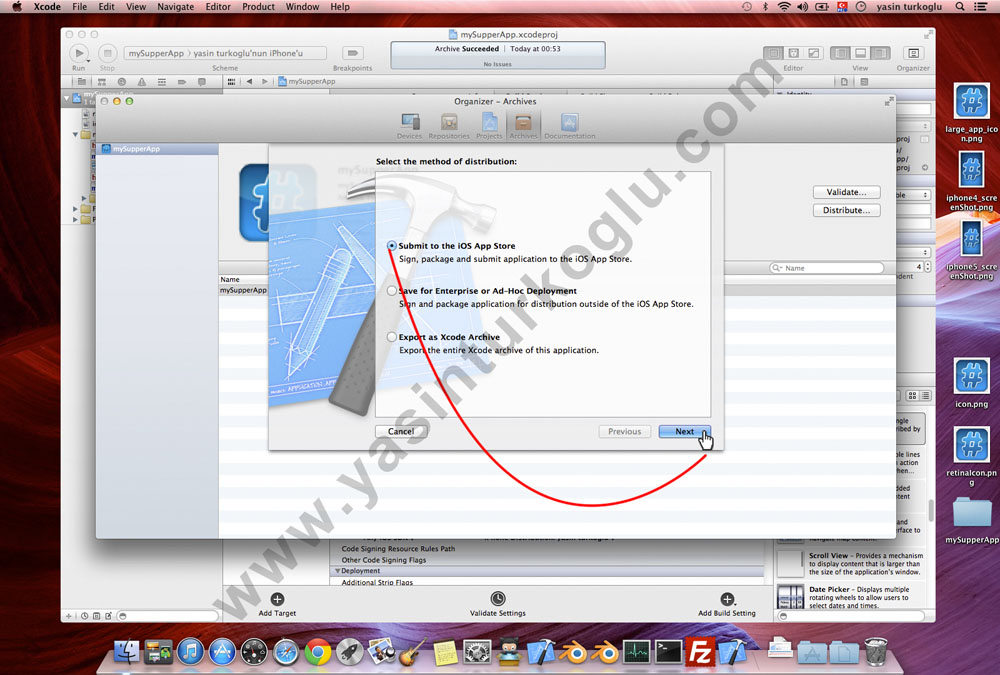
Task: Switch to the Version editor in Xcode
Action: (x=814, y=53)
